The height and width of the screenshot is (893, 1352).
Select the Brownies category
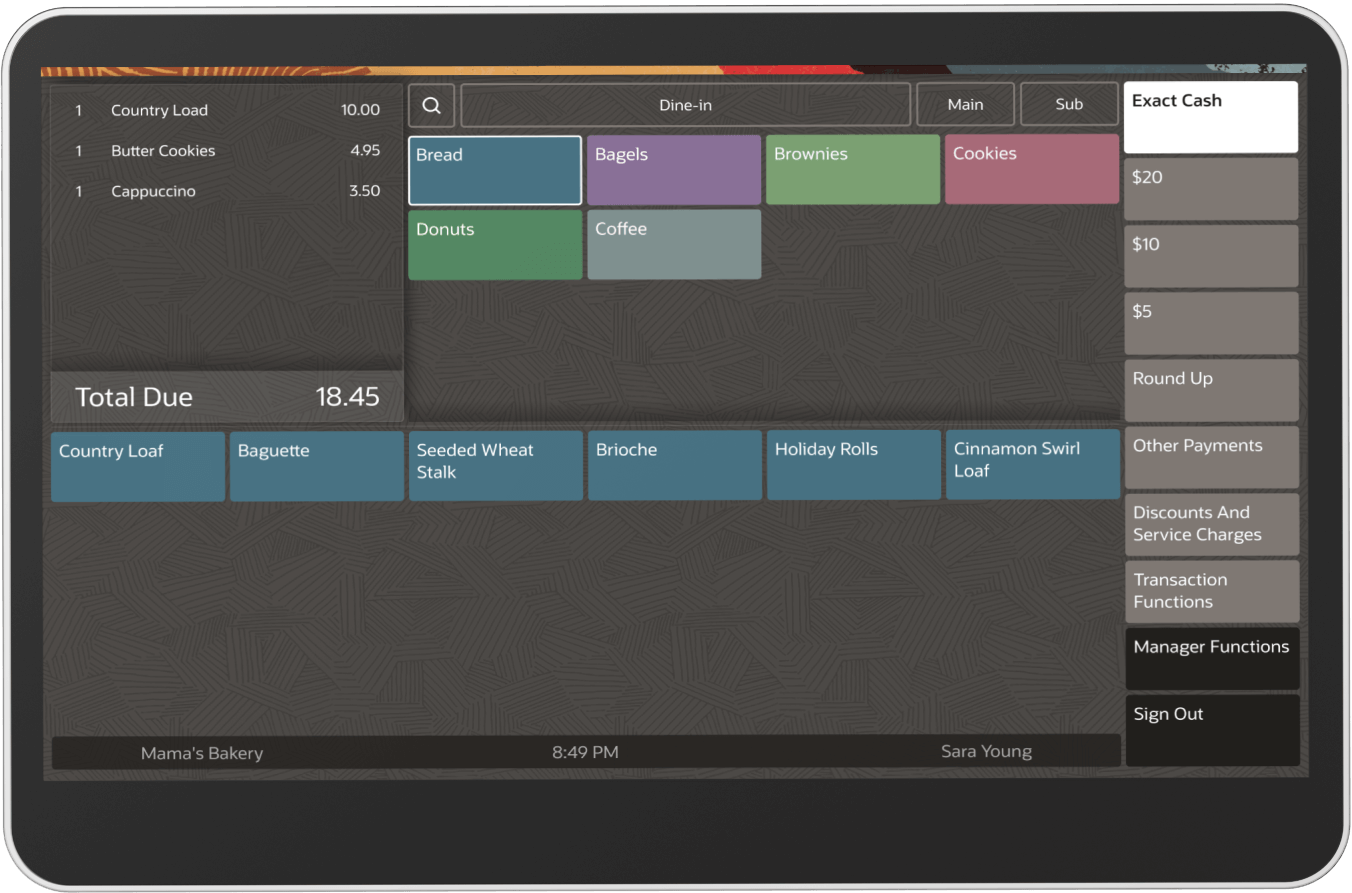point(852,169)
